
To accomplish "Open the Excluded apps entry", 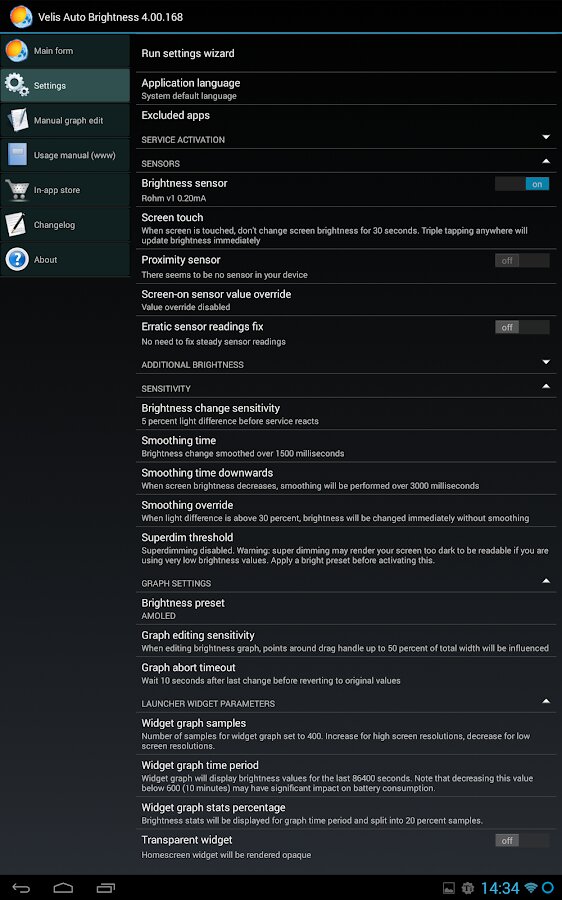I will 347,116.
